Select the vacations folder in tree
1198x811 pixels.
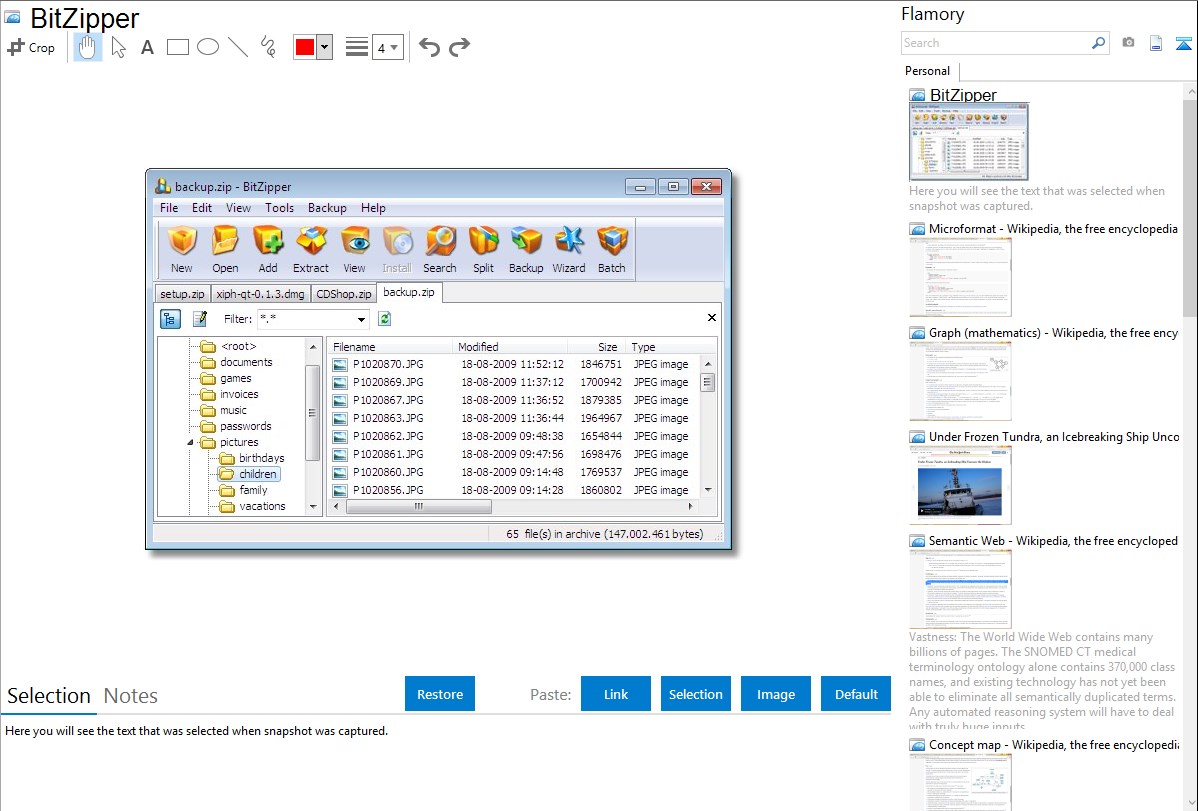coord(262,506)
